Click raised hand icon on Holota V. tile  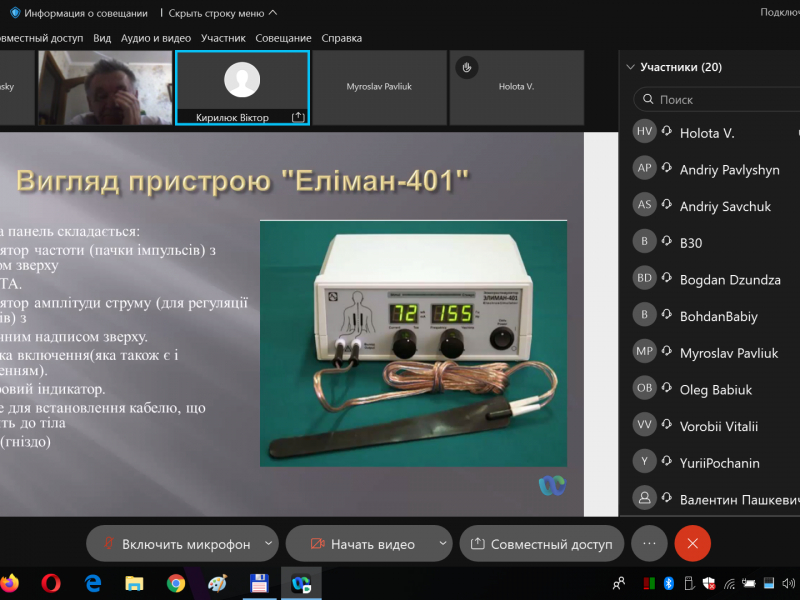[465, 67]
